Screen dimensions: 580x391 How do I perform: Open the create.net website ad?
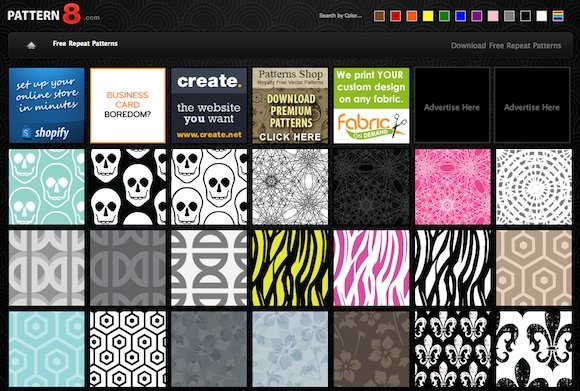pos(209,105)
